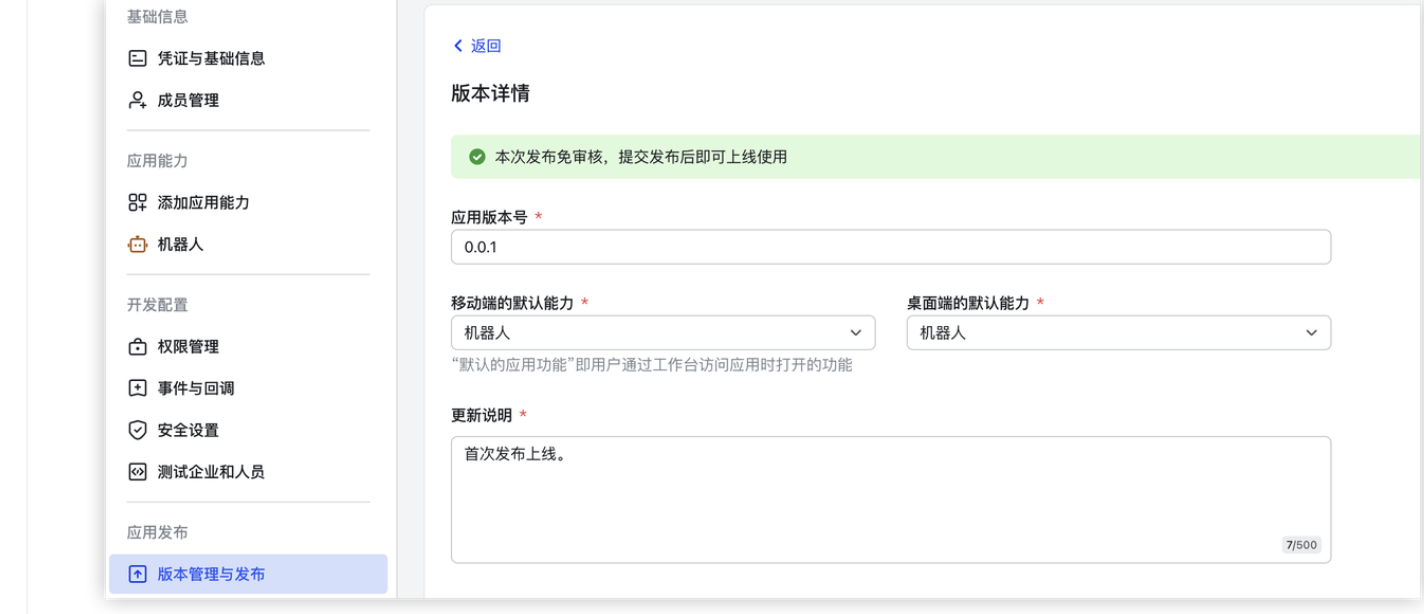Click the 测试企业和人员 code icon
This screenshot has height=614, width=1424.
click(x=136, y=471)
